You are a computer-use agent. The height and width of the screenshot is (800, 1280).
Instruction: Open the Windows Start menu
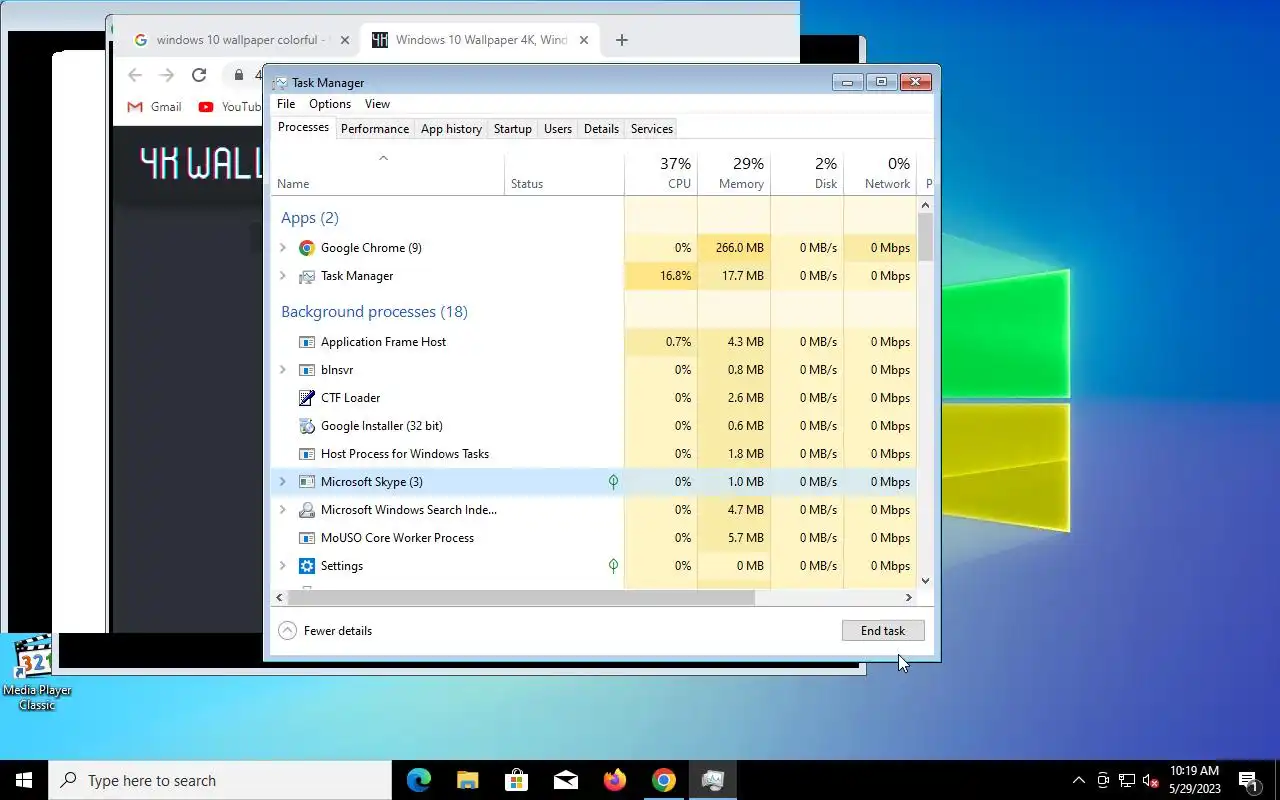pos(24,780)
